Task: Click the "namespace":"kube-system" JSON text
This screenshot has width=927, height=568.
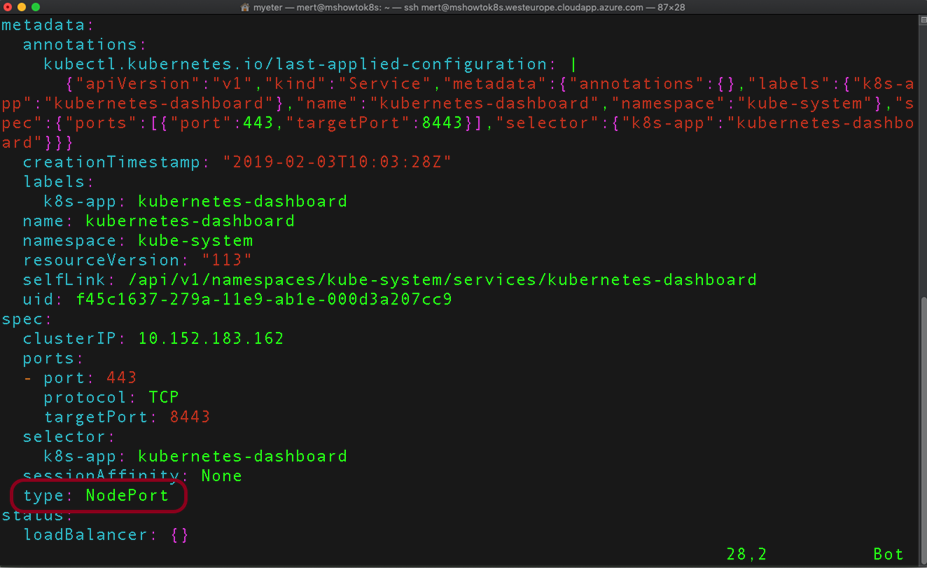Action: (744, 103)
